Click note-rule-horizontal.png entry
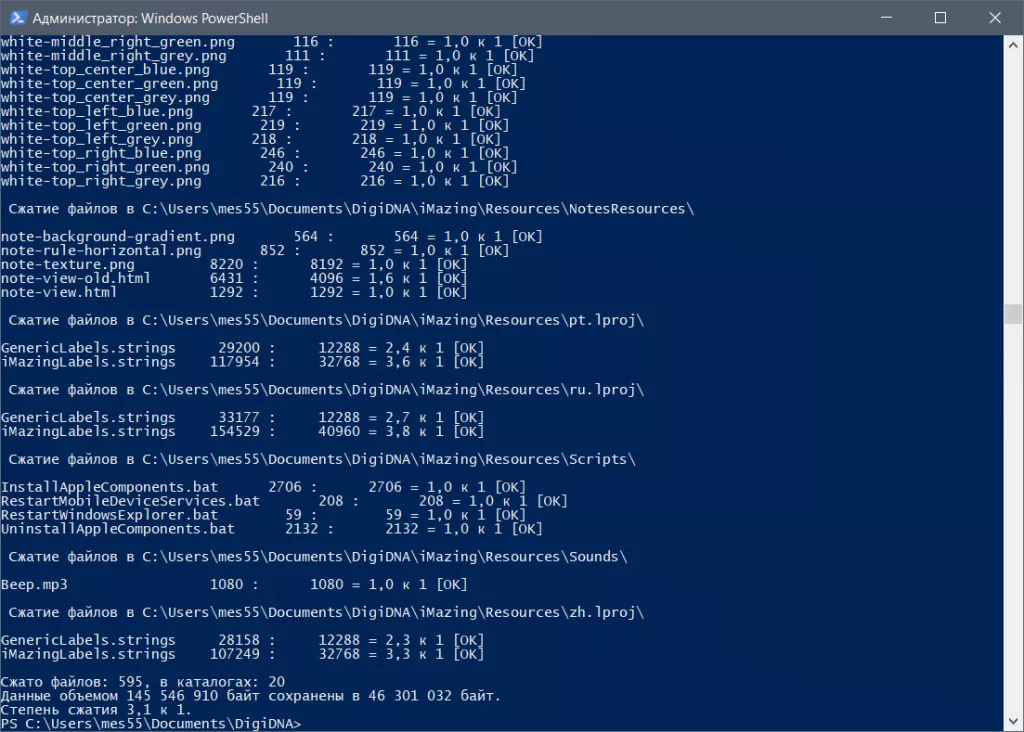1024x732 pixels. [255, 251]
